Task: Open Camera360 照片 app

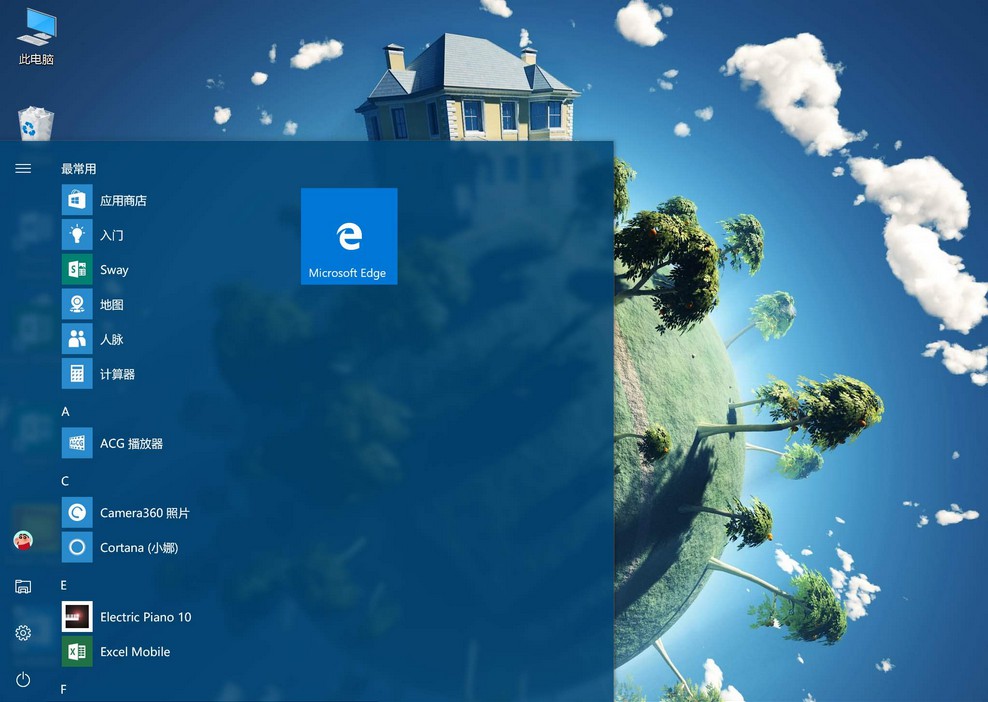Action: (77, 513)
